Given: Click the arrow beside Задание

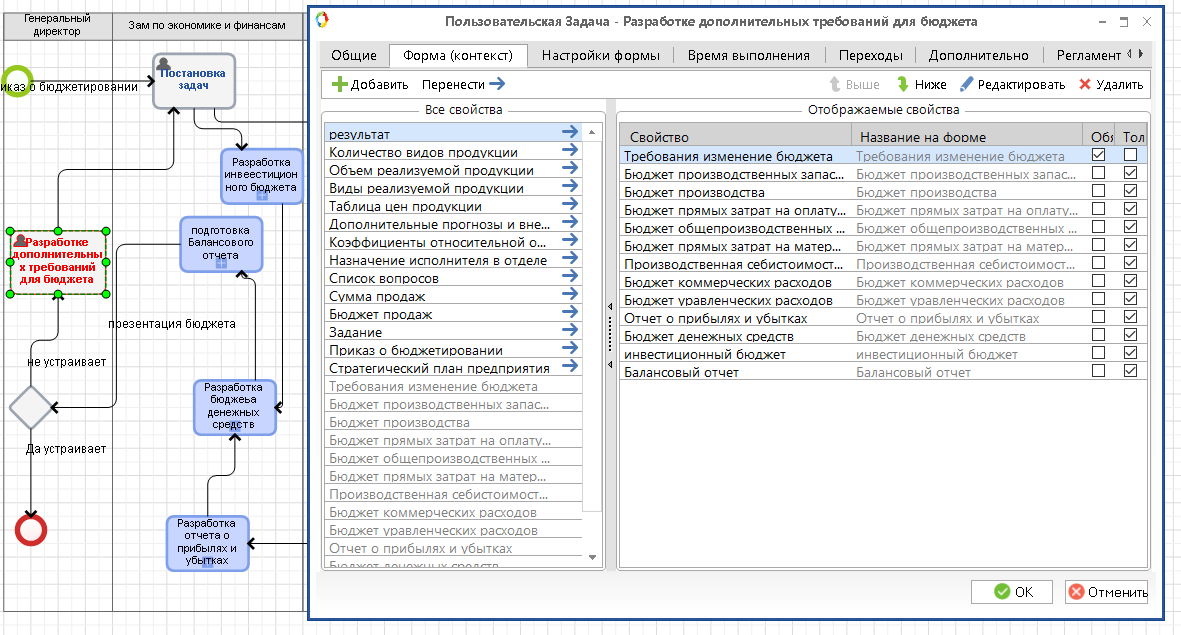Looking at the screenshot, I should (x=570, y=331).
